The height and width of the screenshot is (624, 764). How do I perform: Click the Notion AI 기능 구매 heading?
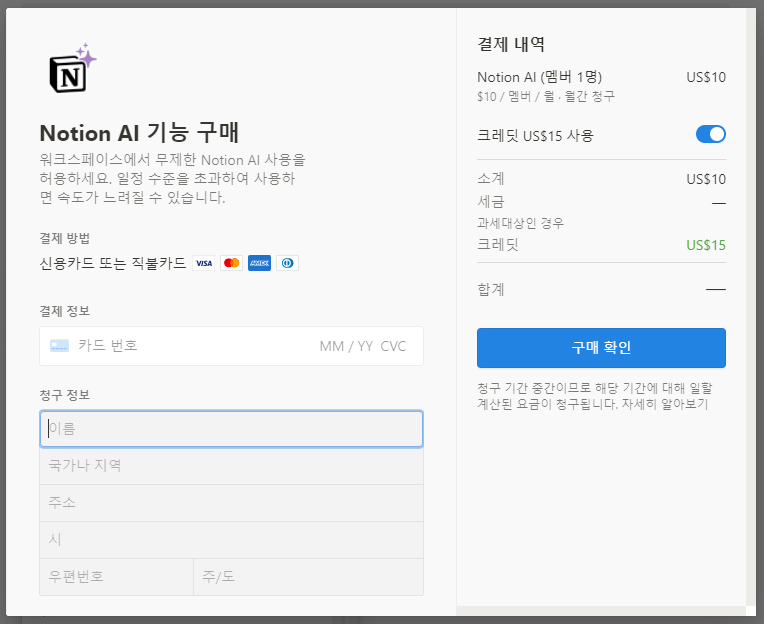[139, 133]
